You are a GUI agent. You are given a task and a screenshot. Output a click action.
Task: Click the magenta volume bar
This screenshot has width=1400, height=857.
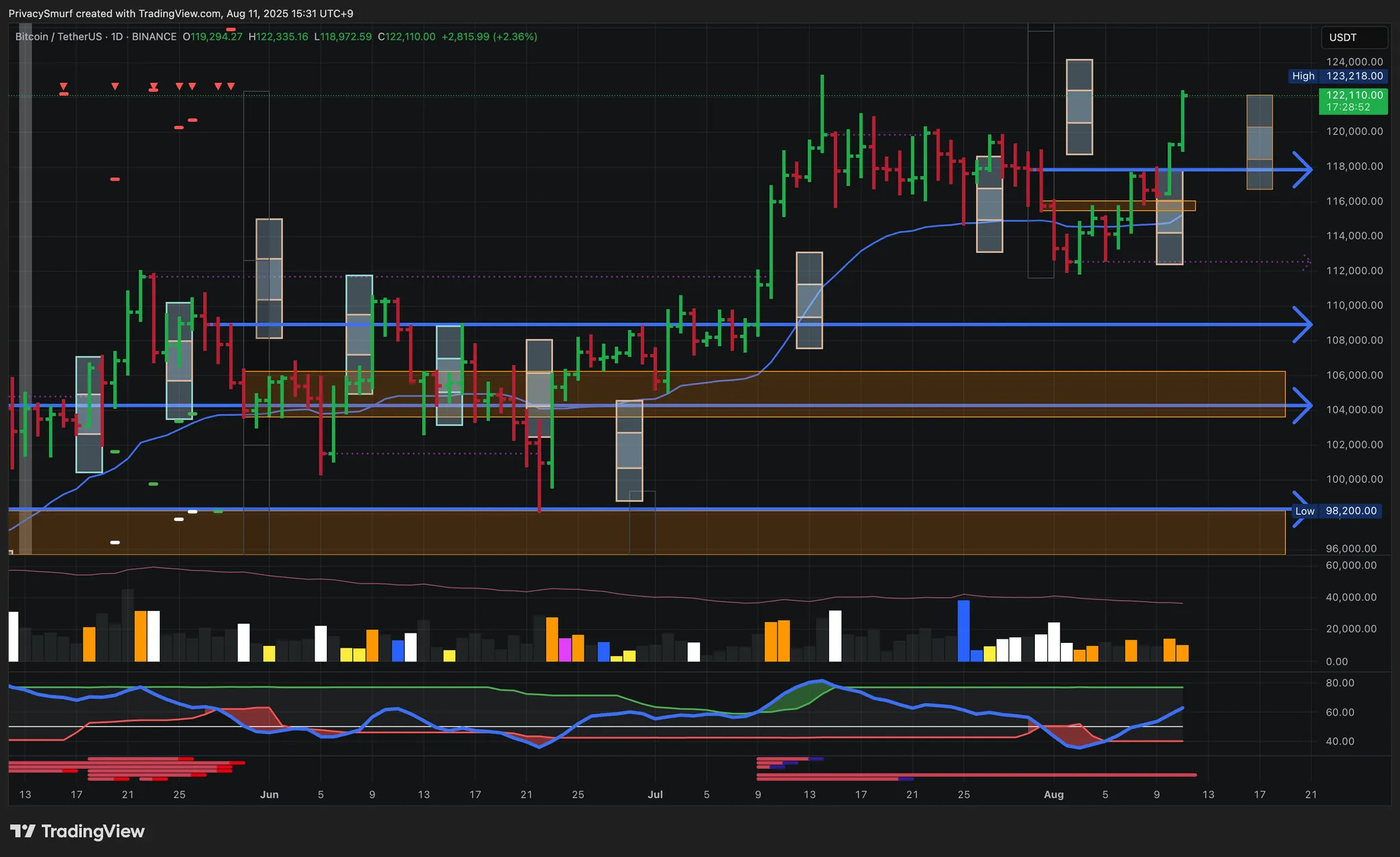click(x=565, y=649)
